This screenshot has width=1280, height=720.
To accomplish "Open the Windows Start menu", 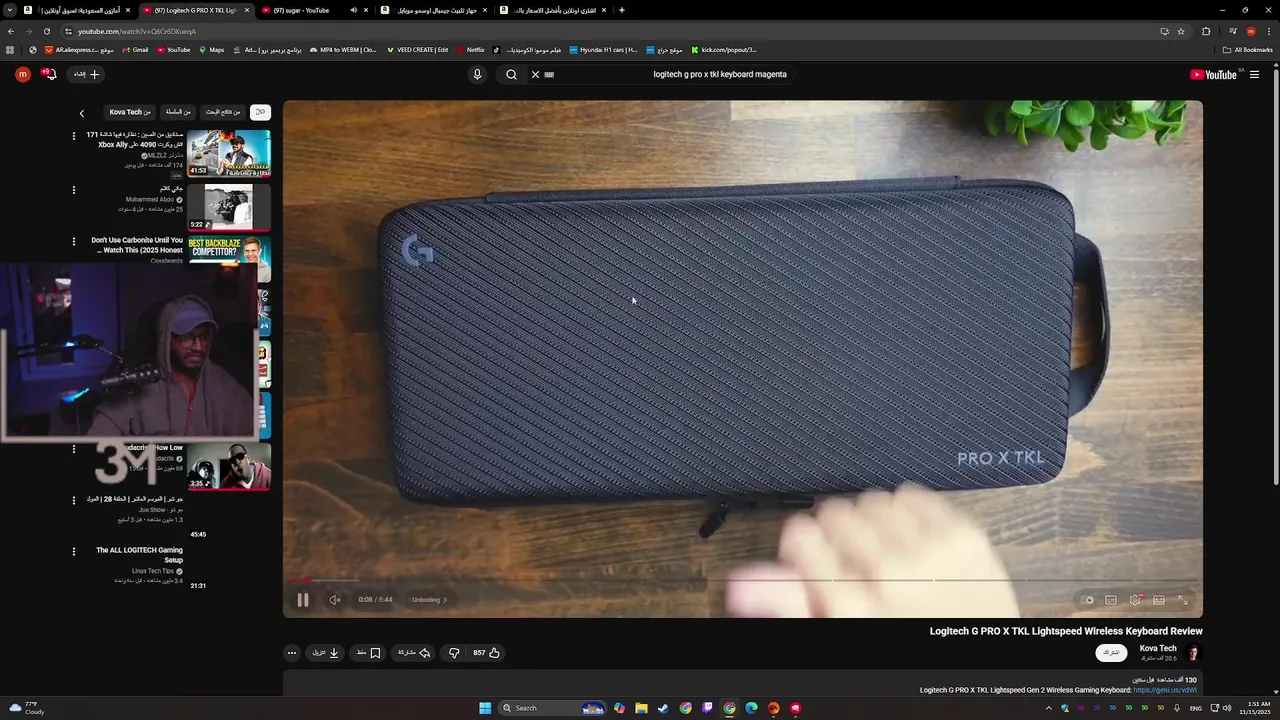I will coord(485,708).
